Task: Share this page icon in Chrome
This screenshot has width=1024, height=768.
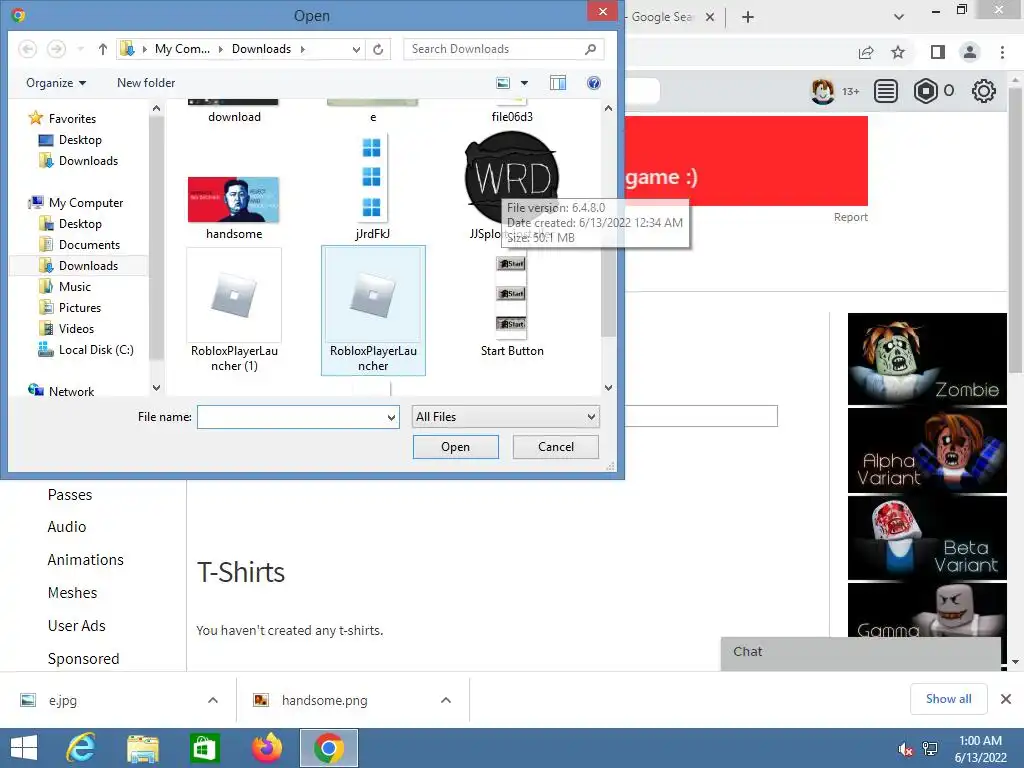Action: [866, 52]
